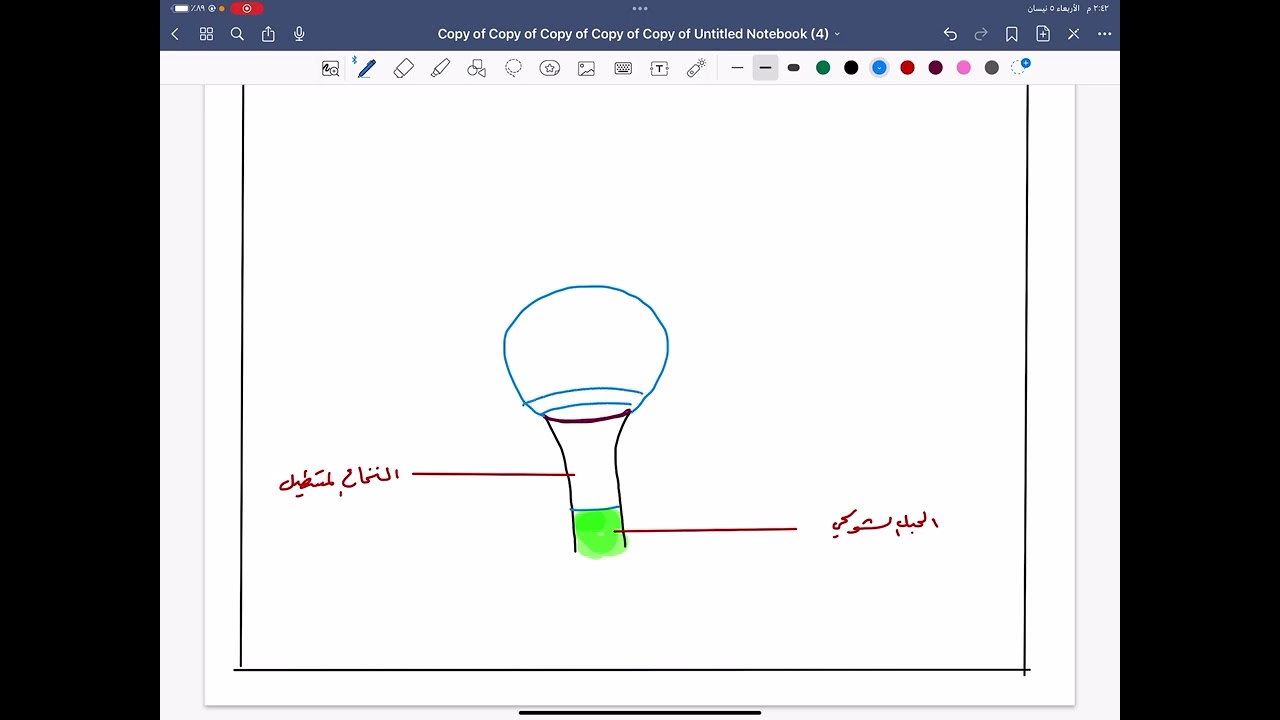Viewport: 1280px width, 720px height.
Task: Open the notebook search
Action: coord(237,34)
